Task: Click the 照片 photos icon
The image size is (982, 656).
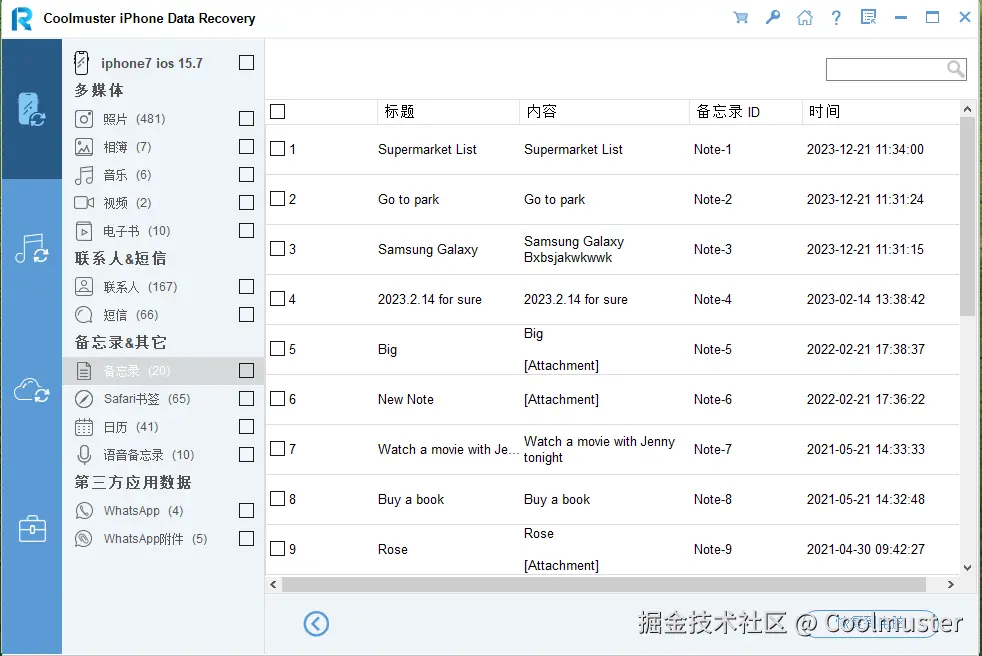Action: pos(84,119)
